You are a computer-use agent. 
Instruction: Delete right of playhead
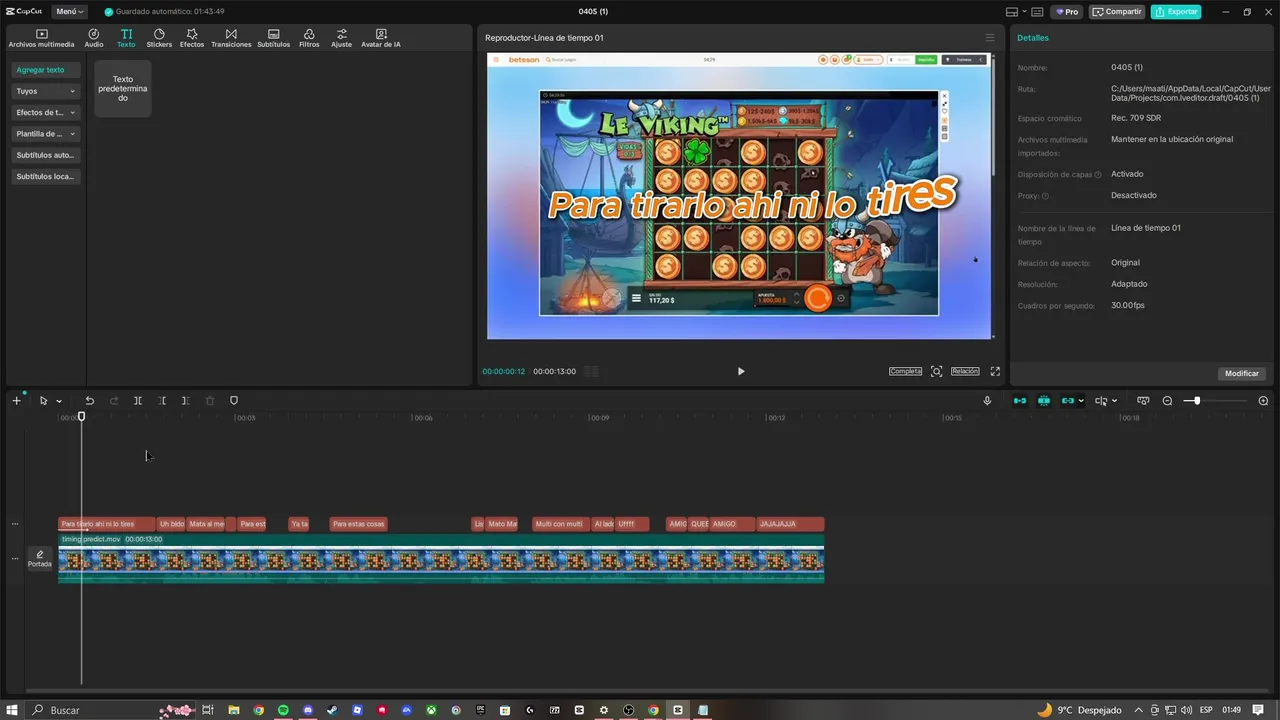186,400
